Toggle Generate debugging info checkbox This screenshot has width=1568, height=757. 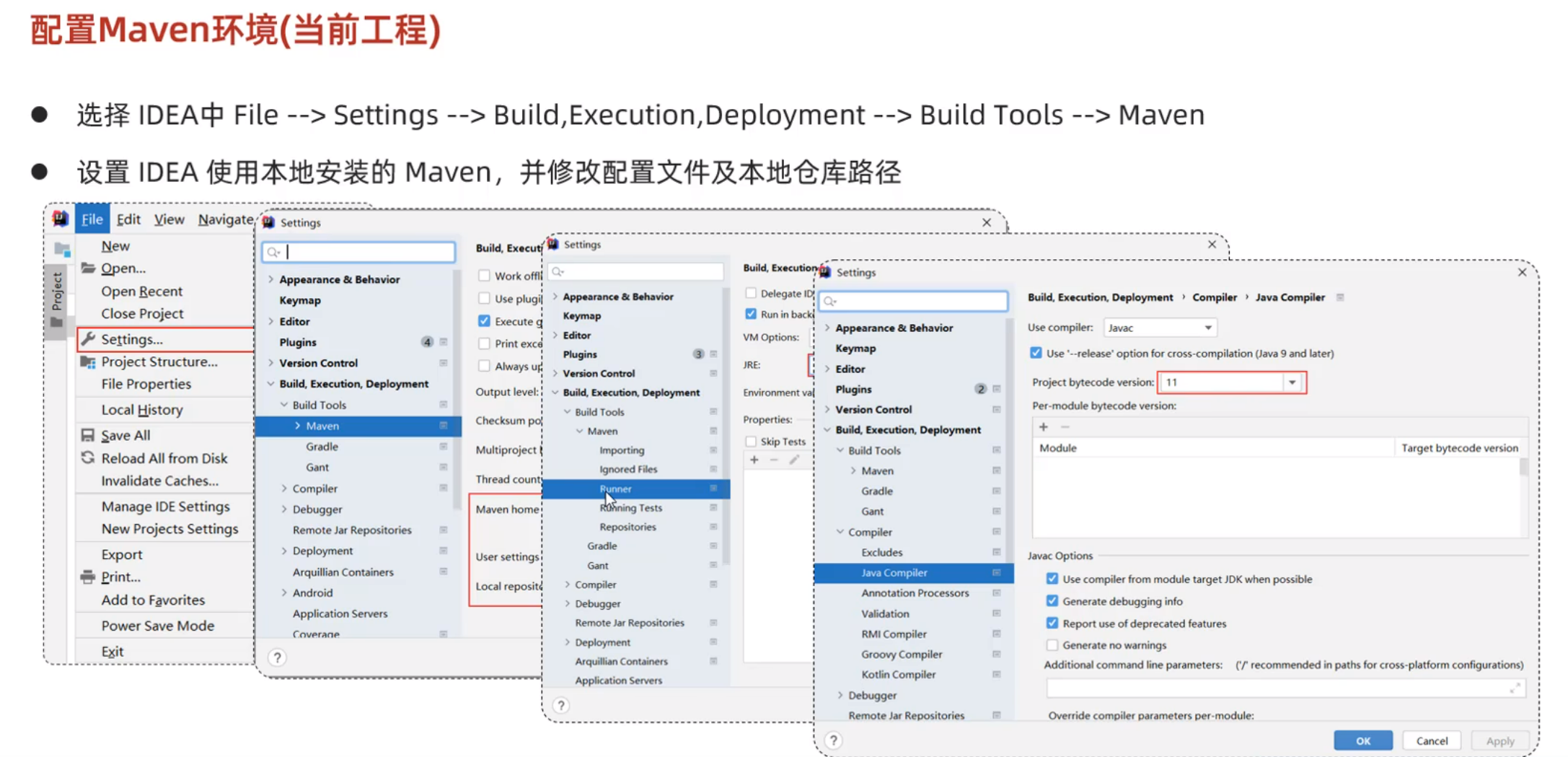(x=1052, y=601)
